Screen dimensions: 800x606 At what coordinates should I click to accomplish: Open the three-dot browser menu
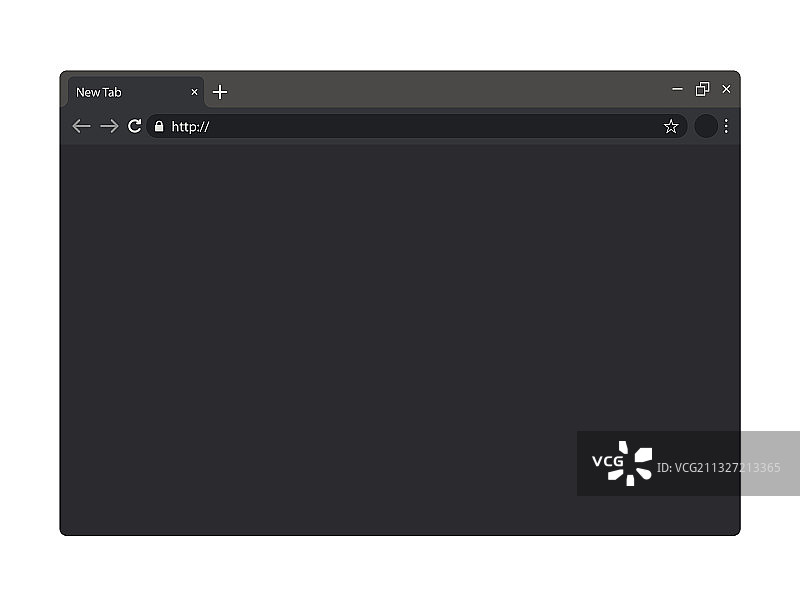tap(726, 126)
